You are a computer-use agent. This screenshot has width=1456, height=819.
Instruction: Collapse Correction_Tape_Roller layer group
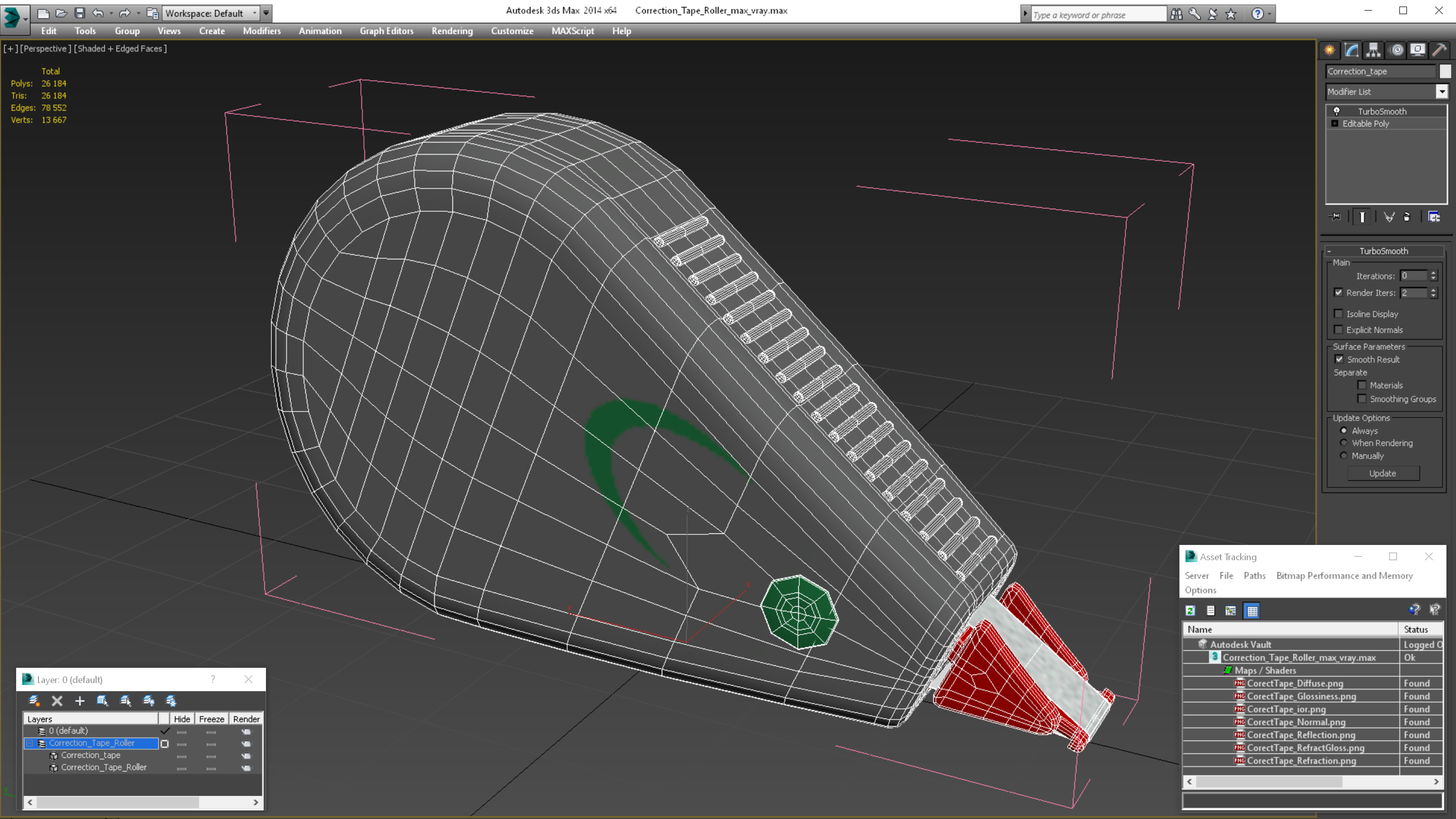(30, 743)
